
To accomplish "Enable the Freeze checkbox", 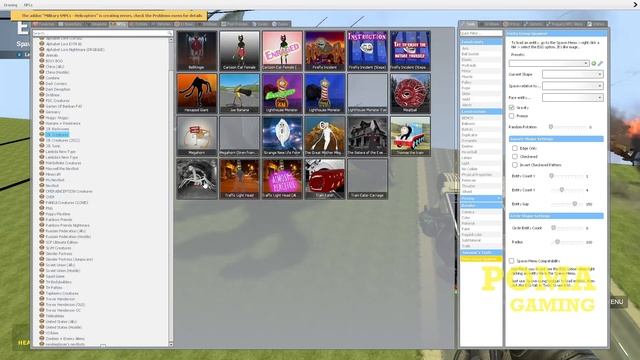I will pyautogui.click(x=511, y=116).
